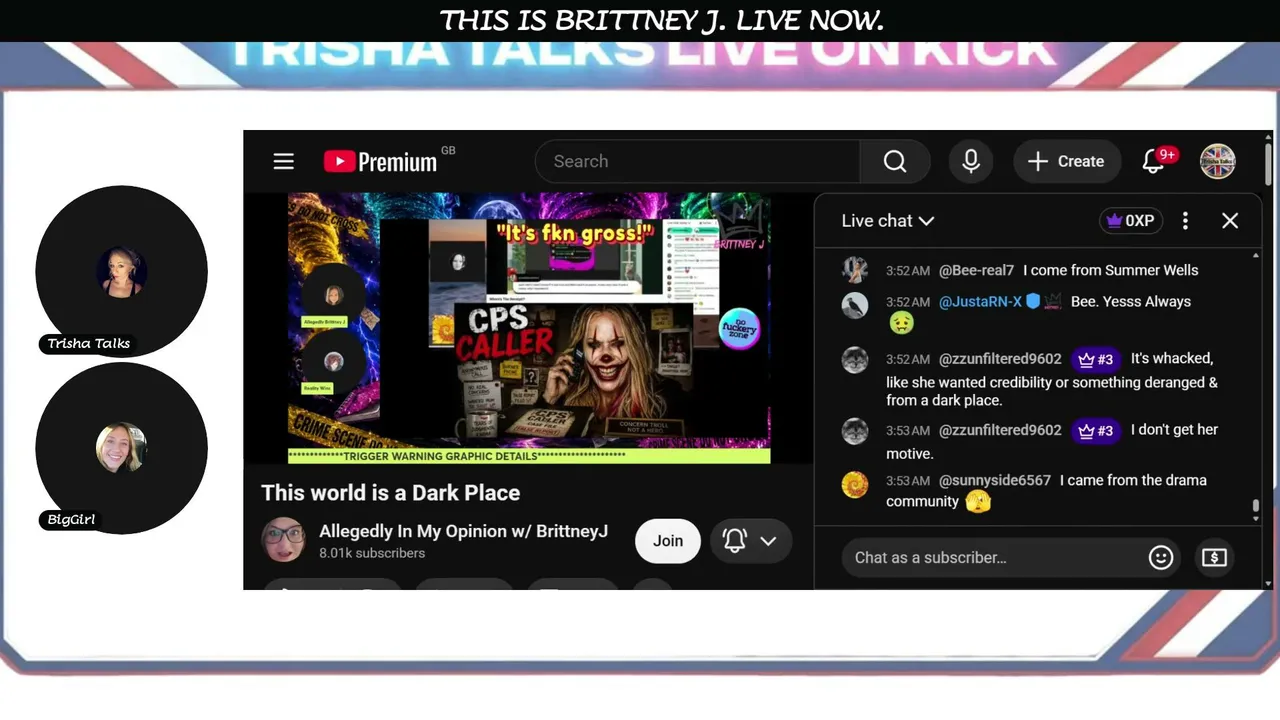Click the "Trisha Talks" name label
The height and width of the screenshot is (720, 1280).
pyautogui.click(x=89, y=343)
